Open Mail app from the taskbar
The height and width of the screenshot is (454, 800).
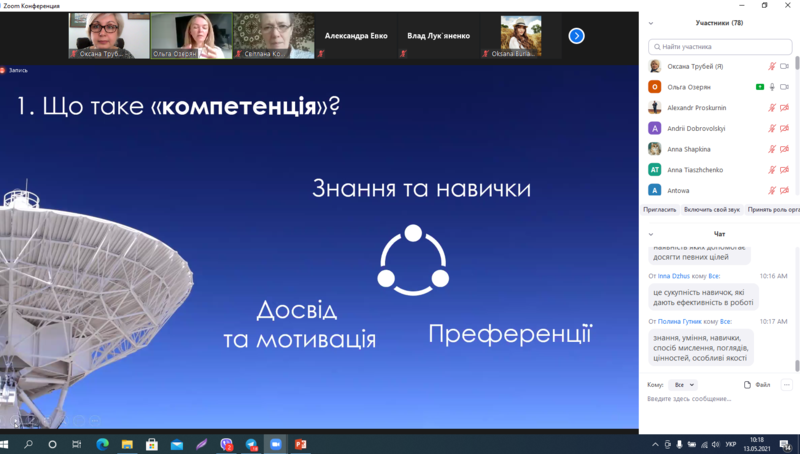177,444
